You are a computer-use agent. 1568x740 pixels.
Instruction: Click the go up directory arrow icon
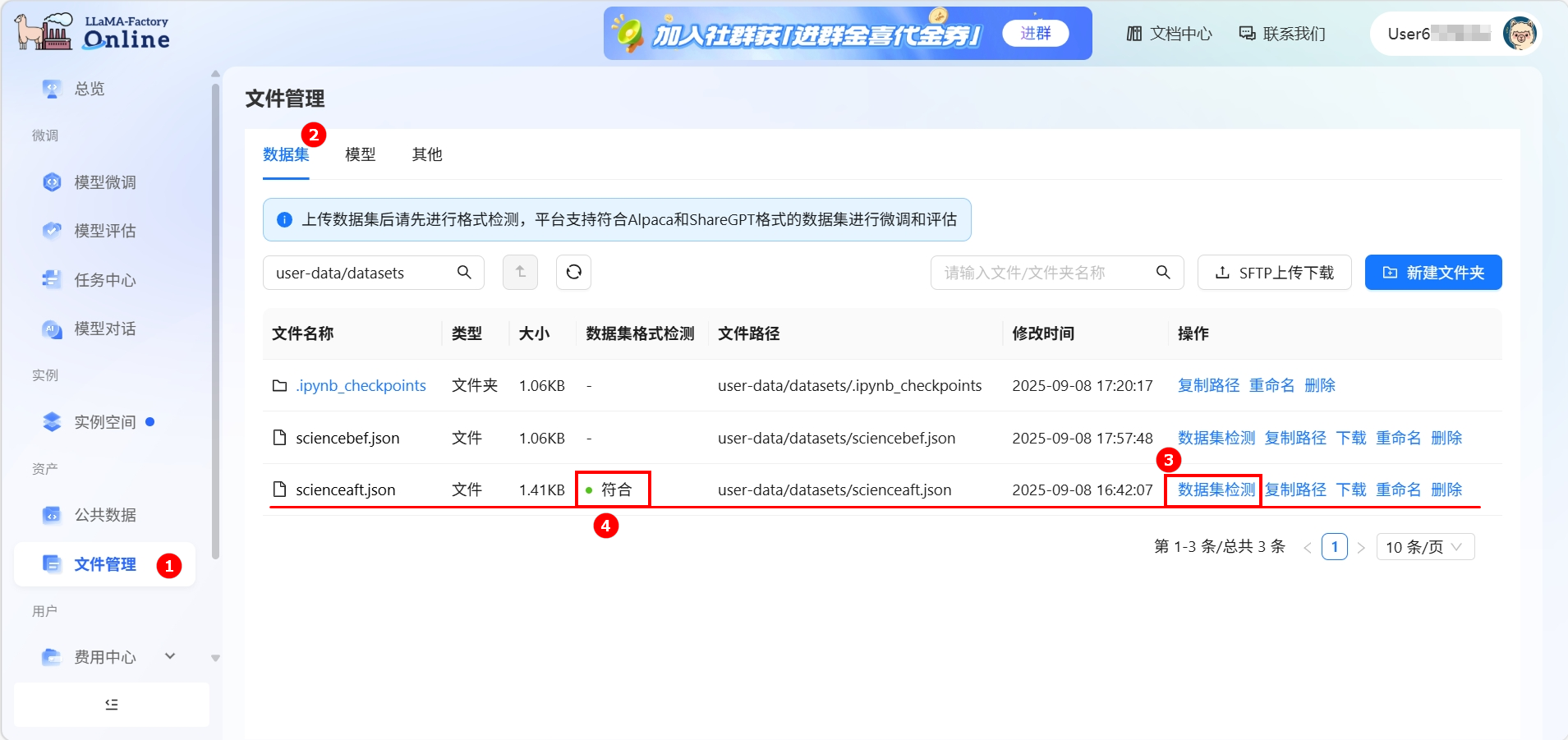(x=520, y=272)
